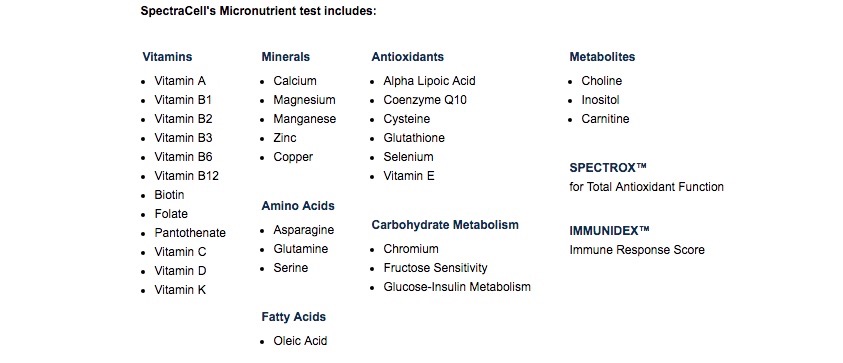Click the Pantothenate list item
The image size is (843, 363).
point(190,233)
